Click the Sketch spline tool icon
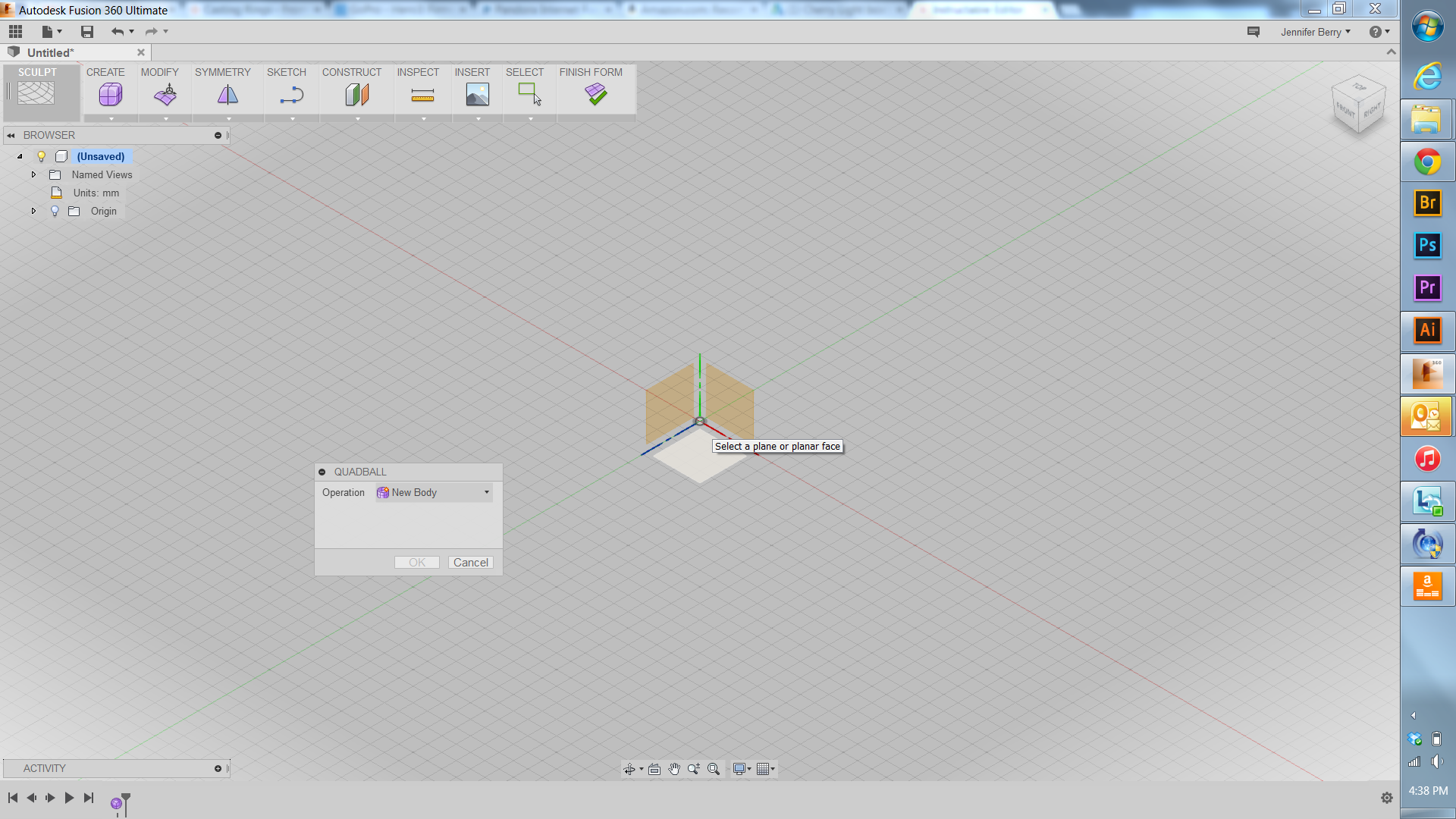 (x=290, y=94)
